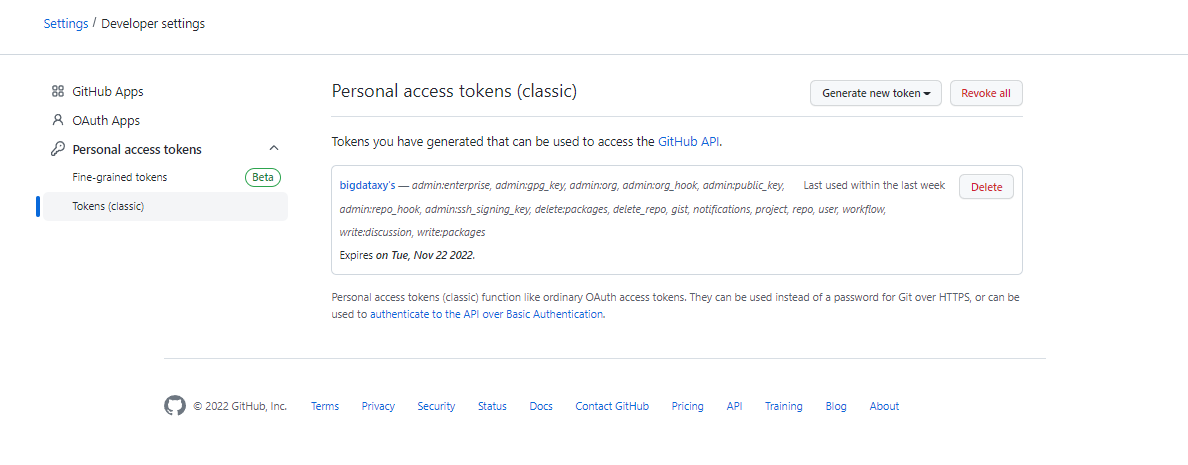This screenshot has height=465, width=1188.
Task: Select Tokens (classic) in the sidebar
Action: (x=165, y=206)
